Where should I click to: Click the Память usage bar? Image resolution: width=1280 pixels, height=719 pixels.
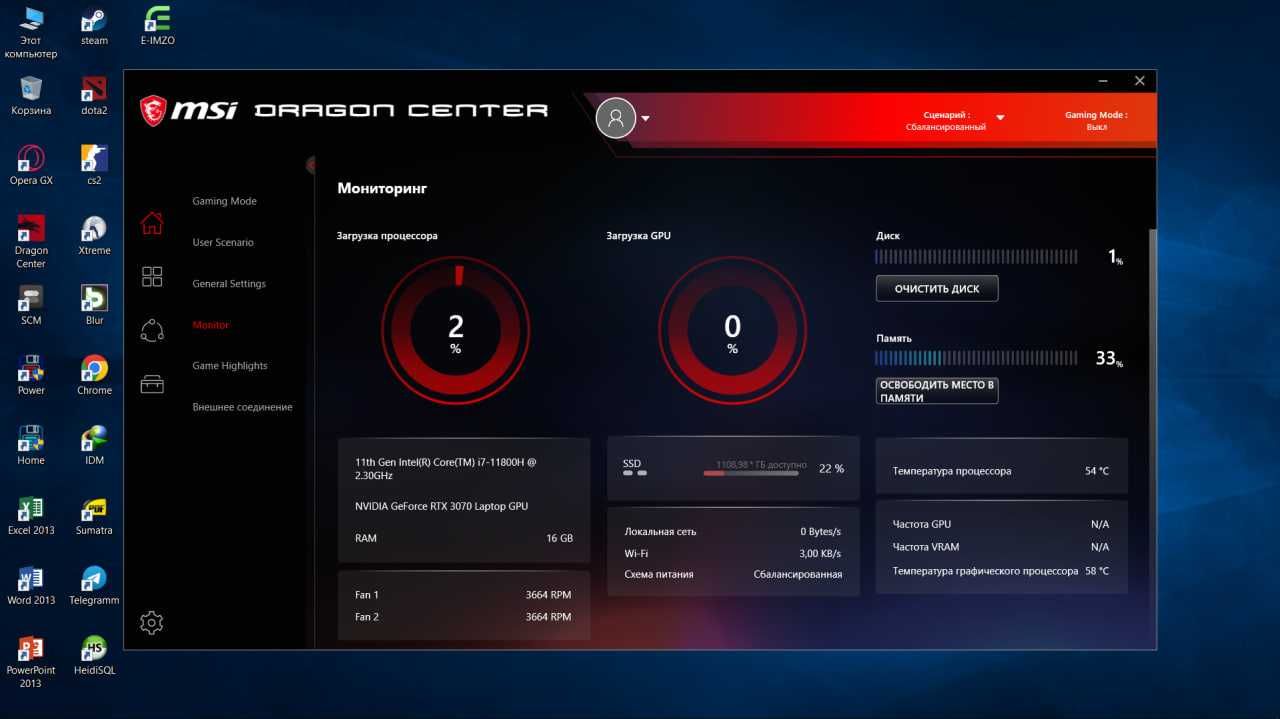point(976,358)
